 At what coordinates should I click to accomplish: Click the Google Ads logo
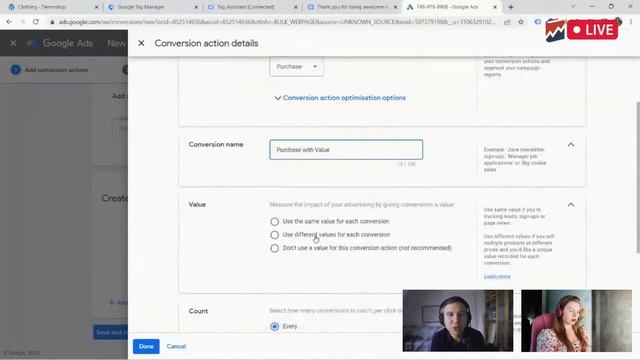tap(59, 43)
